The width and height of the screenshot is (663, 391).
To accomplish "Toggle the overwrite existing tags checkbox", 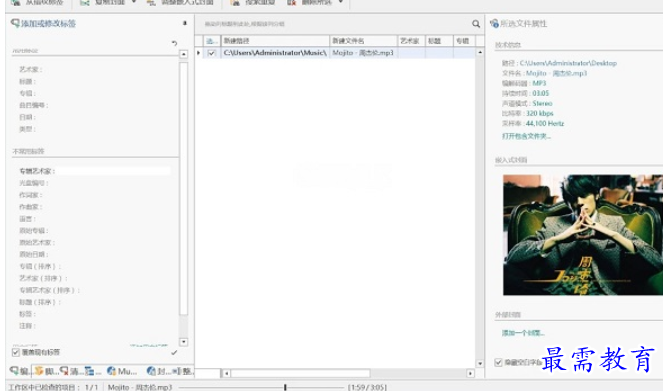I will pos(16,352).
